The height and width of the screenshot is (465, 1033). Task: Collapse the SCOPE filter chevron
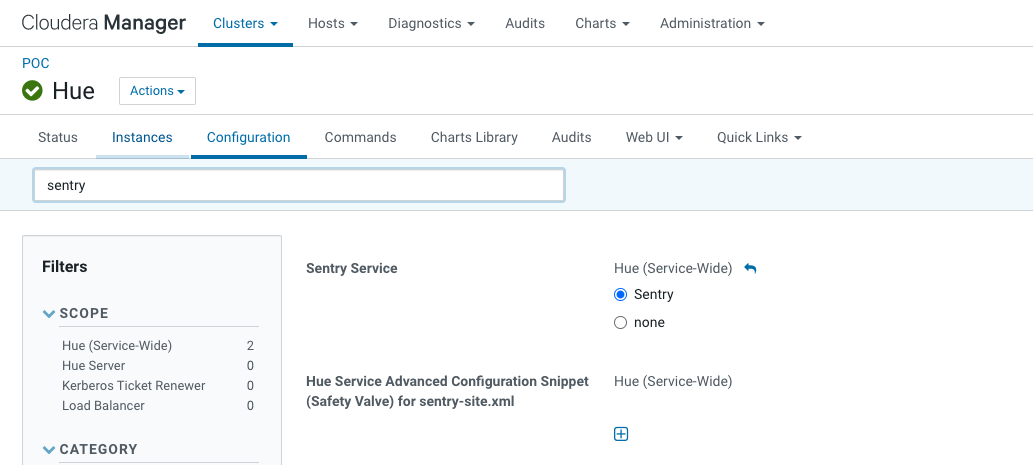click(x=49, y=314)
